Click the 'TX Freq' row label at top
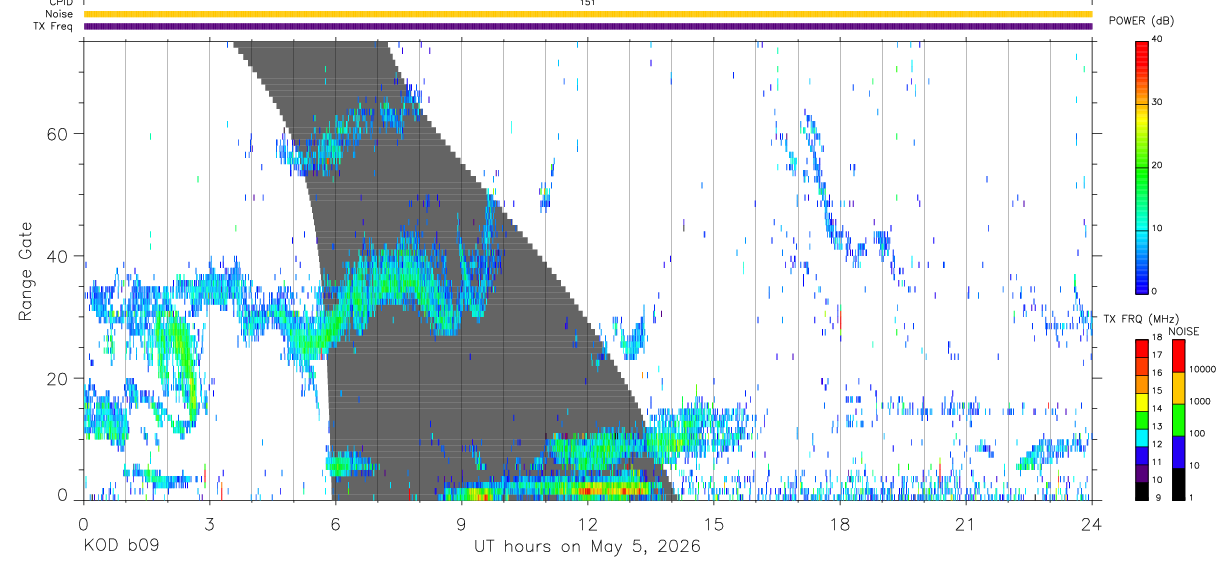This screenshot has width=1228, height=567. click(x=54, y=26)
